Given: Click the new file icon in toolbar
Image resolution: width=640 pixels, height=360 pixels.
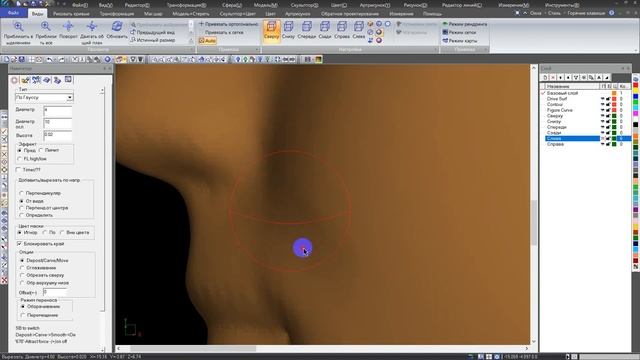Looking at the screenshot, I should tap(7, 60).
